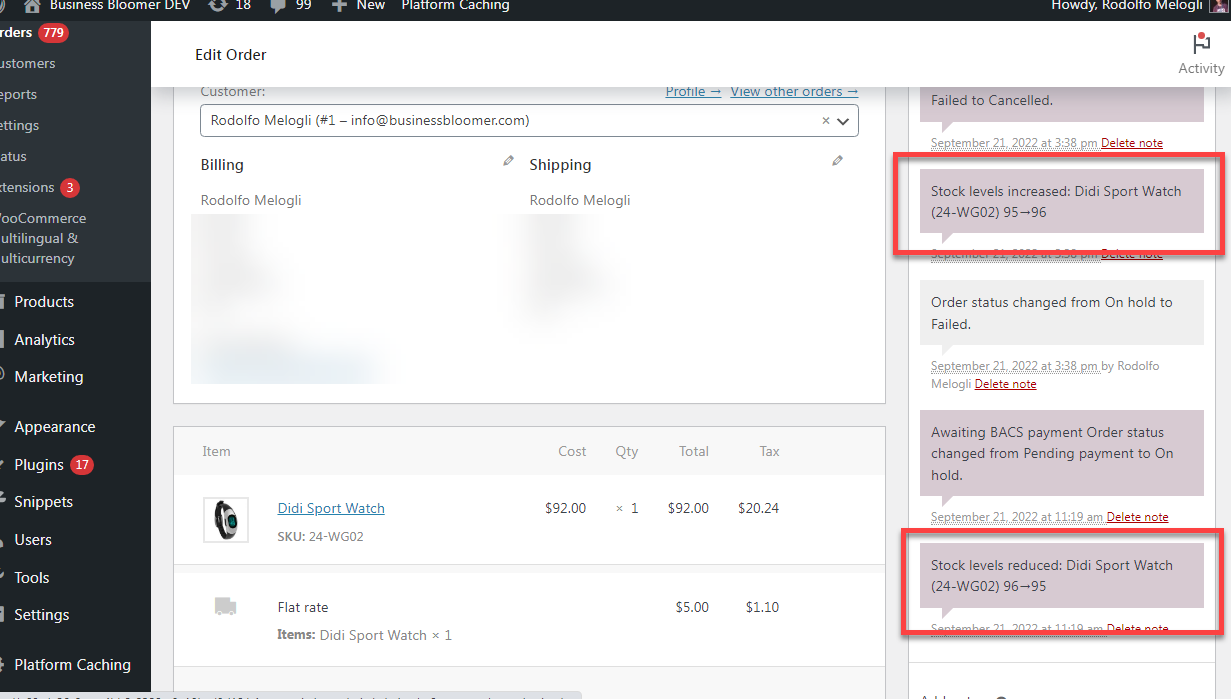This screenshot has height=699, width=1231.
Task: Click the home icon in admin bar
Action: click(32, 5)
